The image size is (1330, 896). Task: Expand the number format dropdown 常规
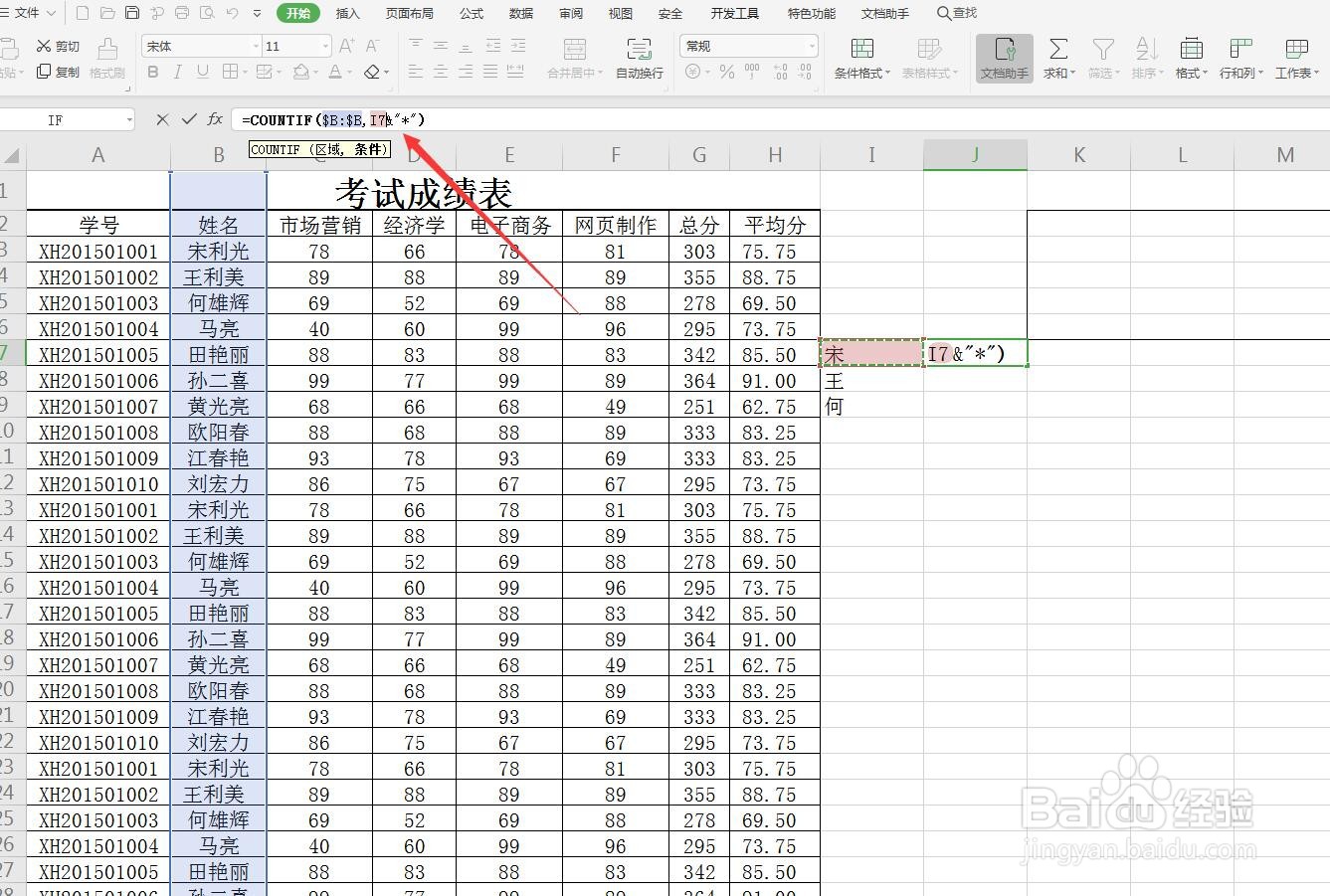(x=813, y=45)
